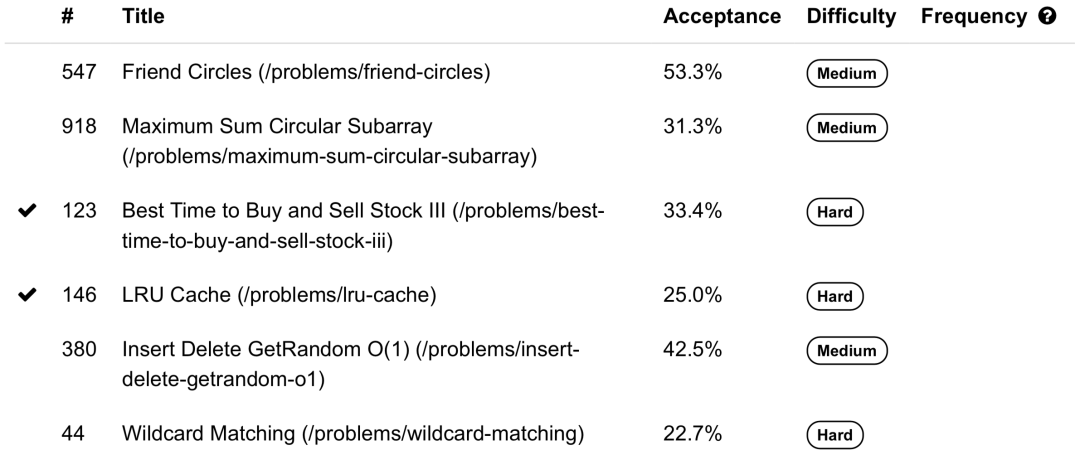This screenshot has width=1080, height=455.
Task: Open the Friend Circles problem link
Action: pyautogui.click(x=306, y=72)
